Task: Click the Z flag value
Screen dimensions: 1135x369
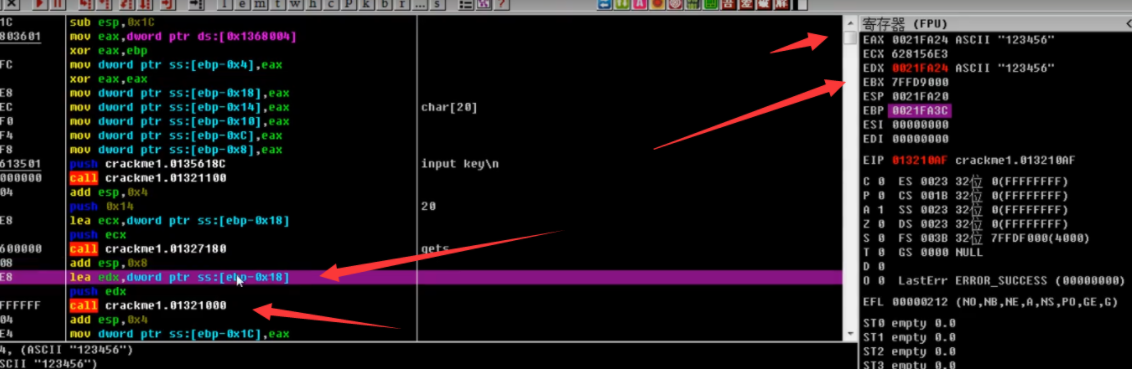Action: (x=882, y=224)
